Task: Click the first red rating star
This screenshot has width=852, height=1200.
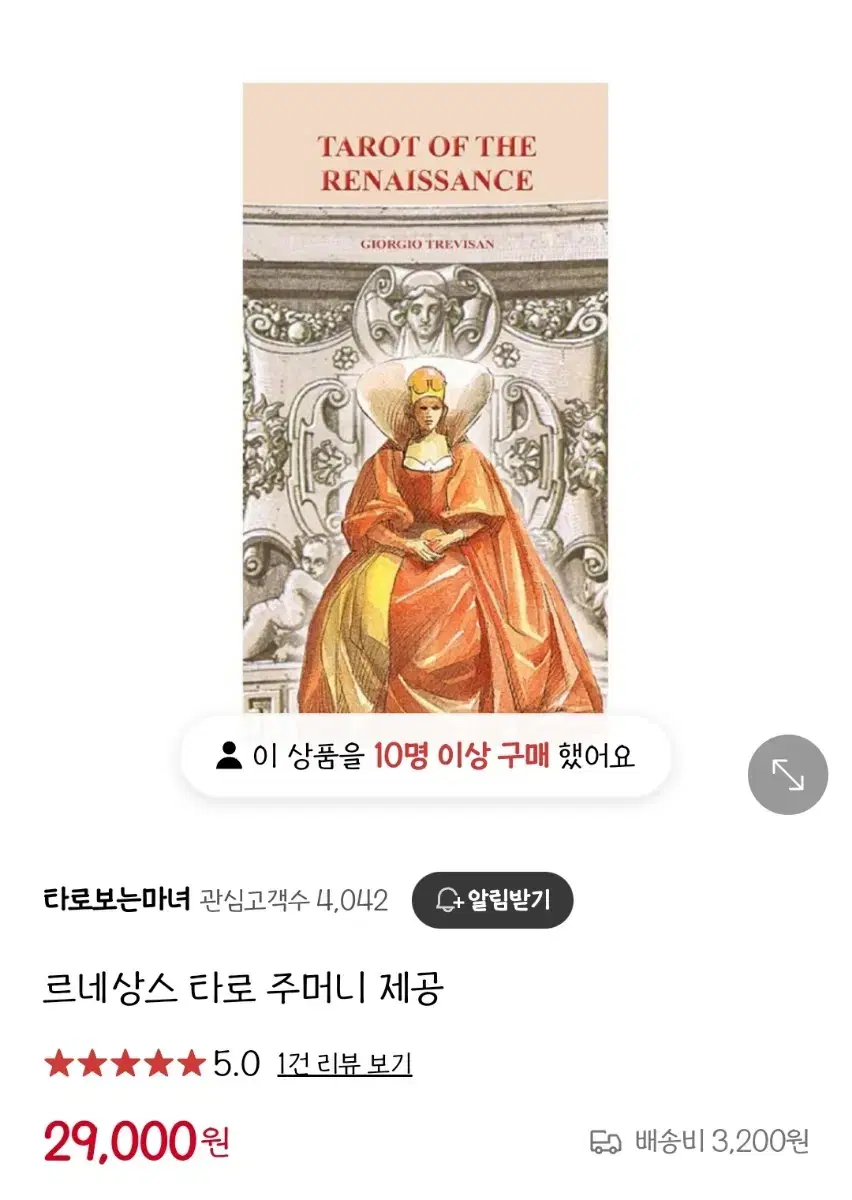Action: [x=59, y=1063]
